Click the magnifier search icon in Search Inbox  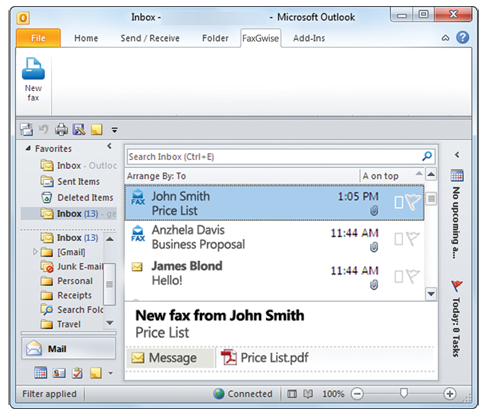pyautogui.click(x=427, y=156)
